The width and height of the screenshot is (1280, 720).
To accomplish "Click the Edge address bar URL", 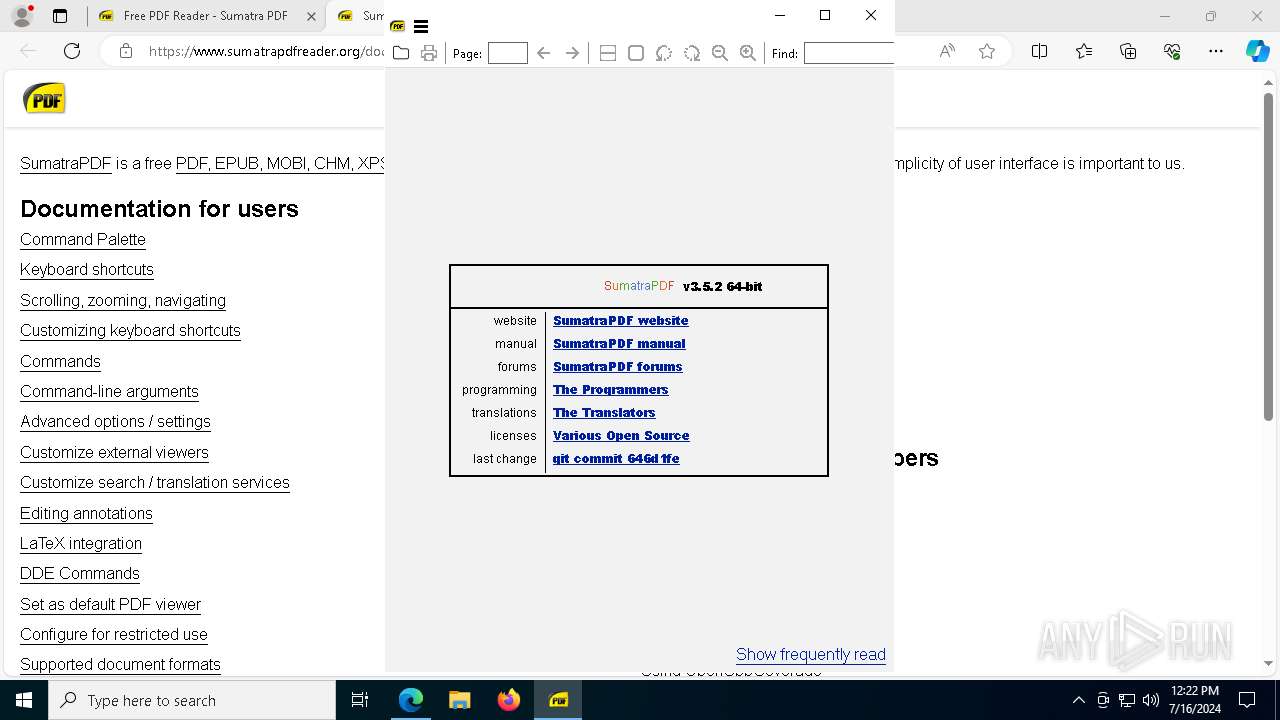I will pyautogui.click(x=265, y=51).
